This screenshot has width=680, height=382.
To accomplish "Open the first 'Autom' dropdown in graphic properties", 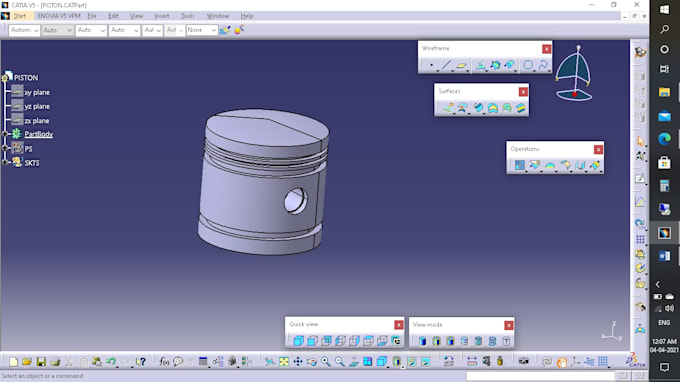I will click(24, 30).
